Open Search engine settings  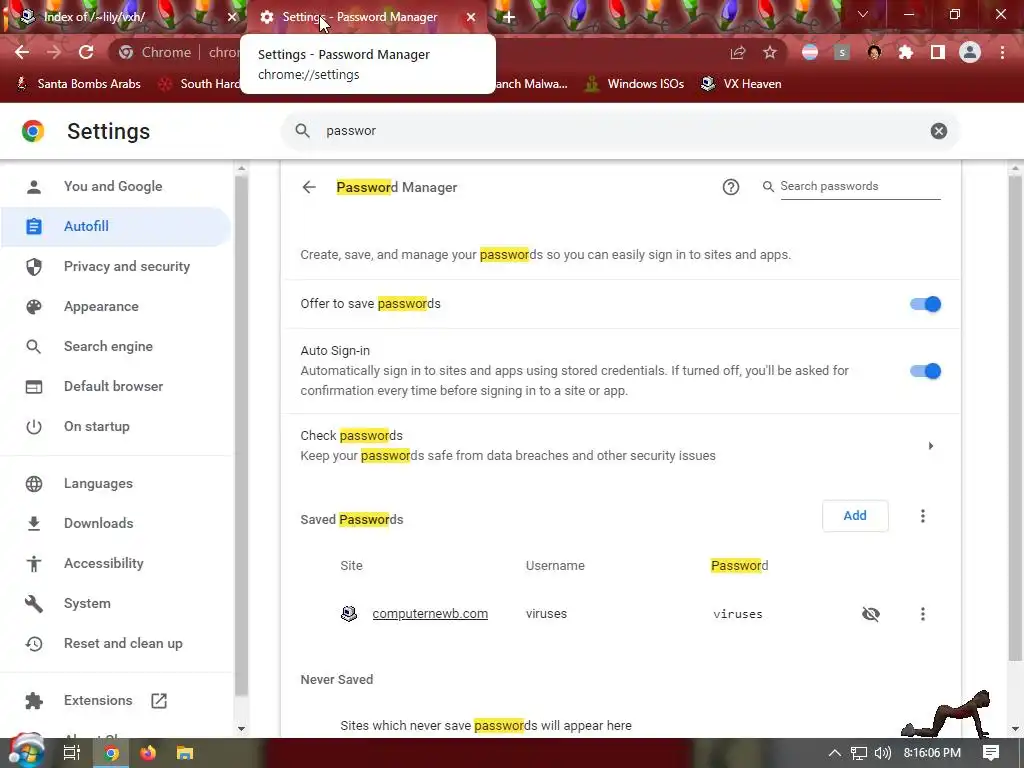(108, 346)
